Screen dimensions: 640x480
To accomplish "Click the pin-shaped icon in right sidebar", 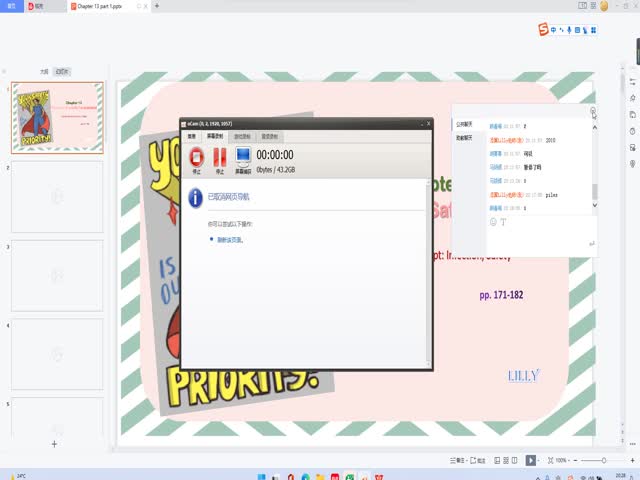I will pos(633,164).
